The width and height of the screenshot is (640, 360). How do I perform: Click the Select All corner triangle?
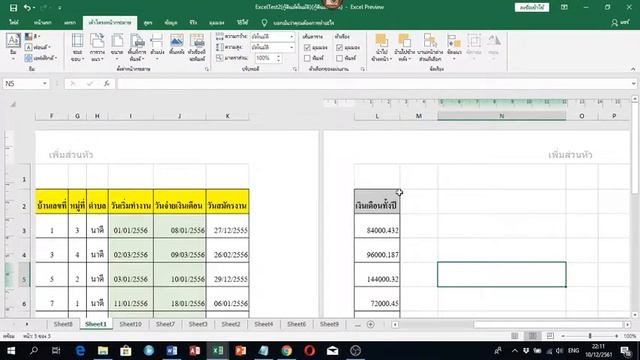coord(13,105)
